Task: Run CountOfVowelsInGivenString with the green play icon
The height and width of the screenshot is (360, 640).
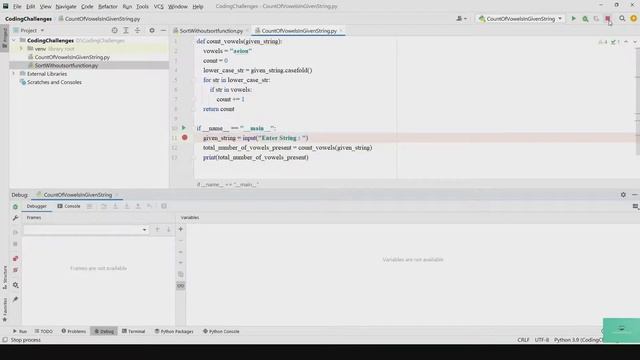Action: click(573, 19)
